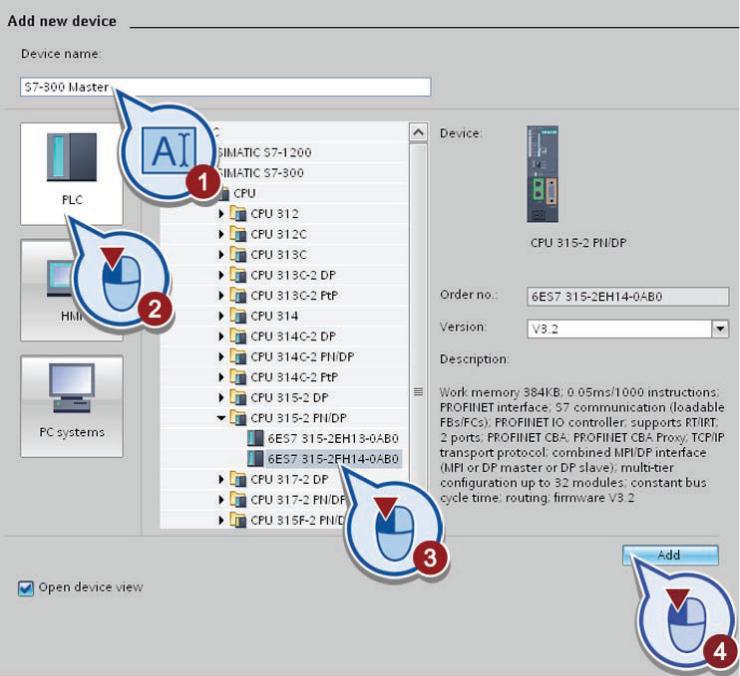Click the CPU 314C-2 PN/DP folder icon

point(238,357)
